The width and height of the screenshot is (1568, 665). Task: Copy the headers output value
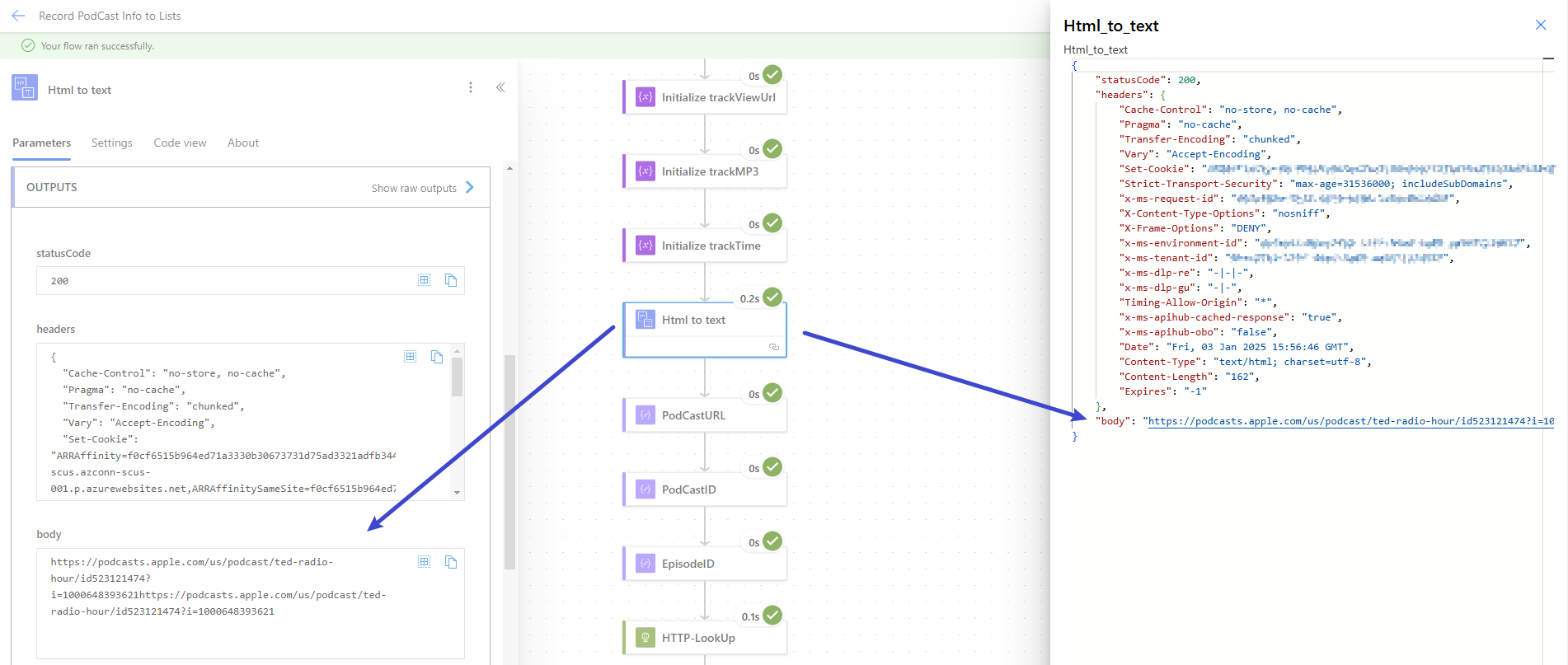437,357
